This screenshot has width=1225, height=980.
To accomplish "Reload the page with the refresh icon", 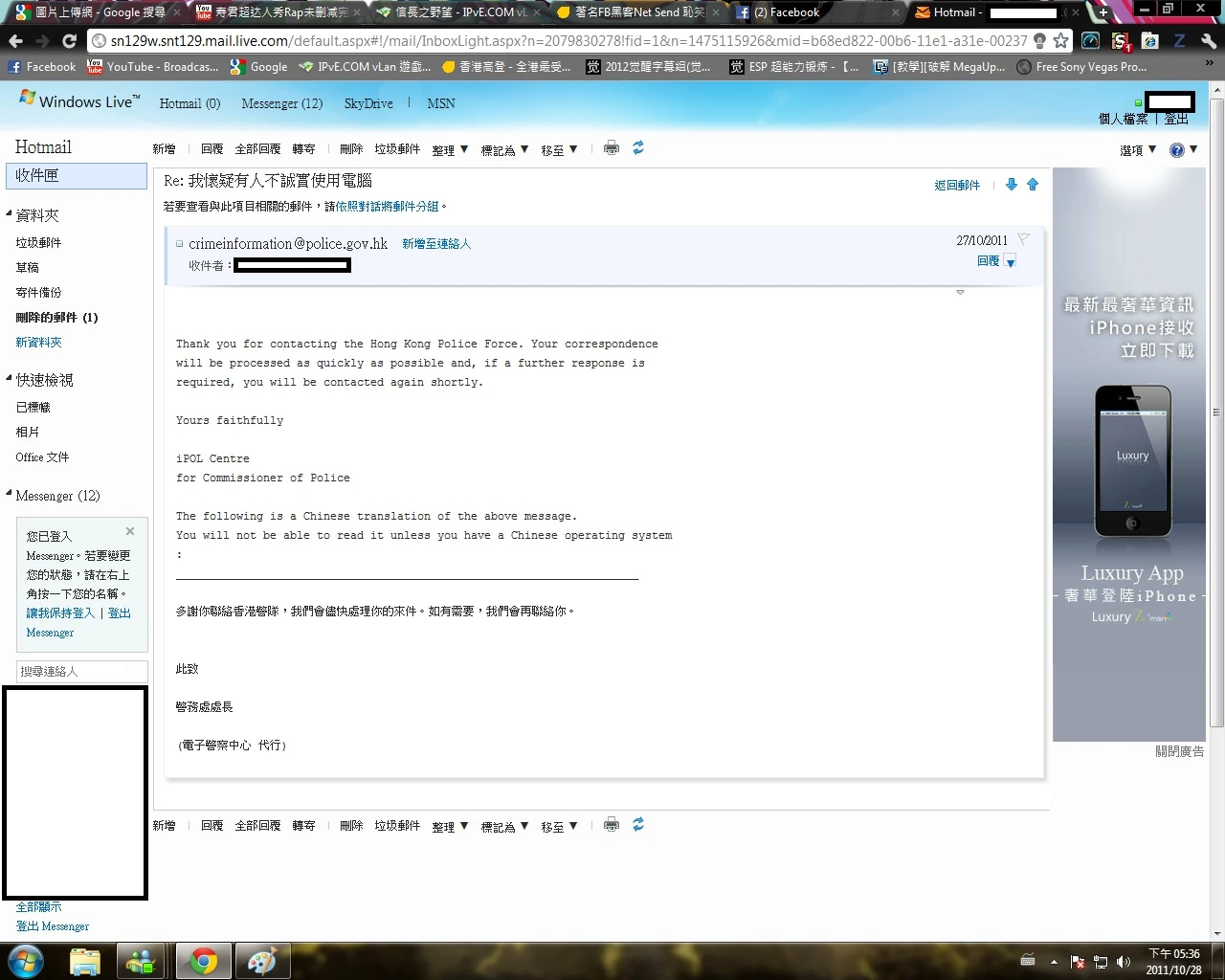I will 69,41.
